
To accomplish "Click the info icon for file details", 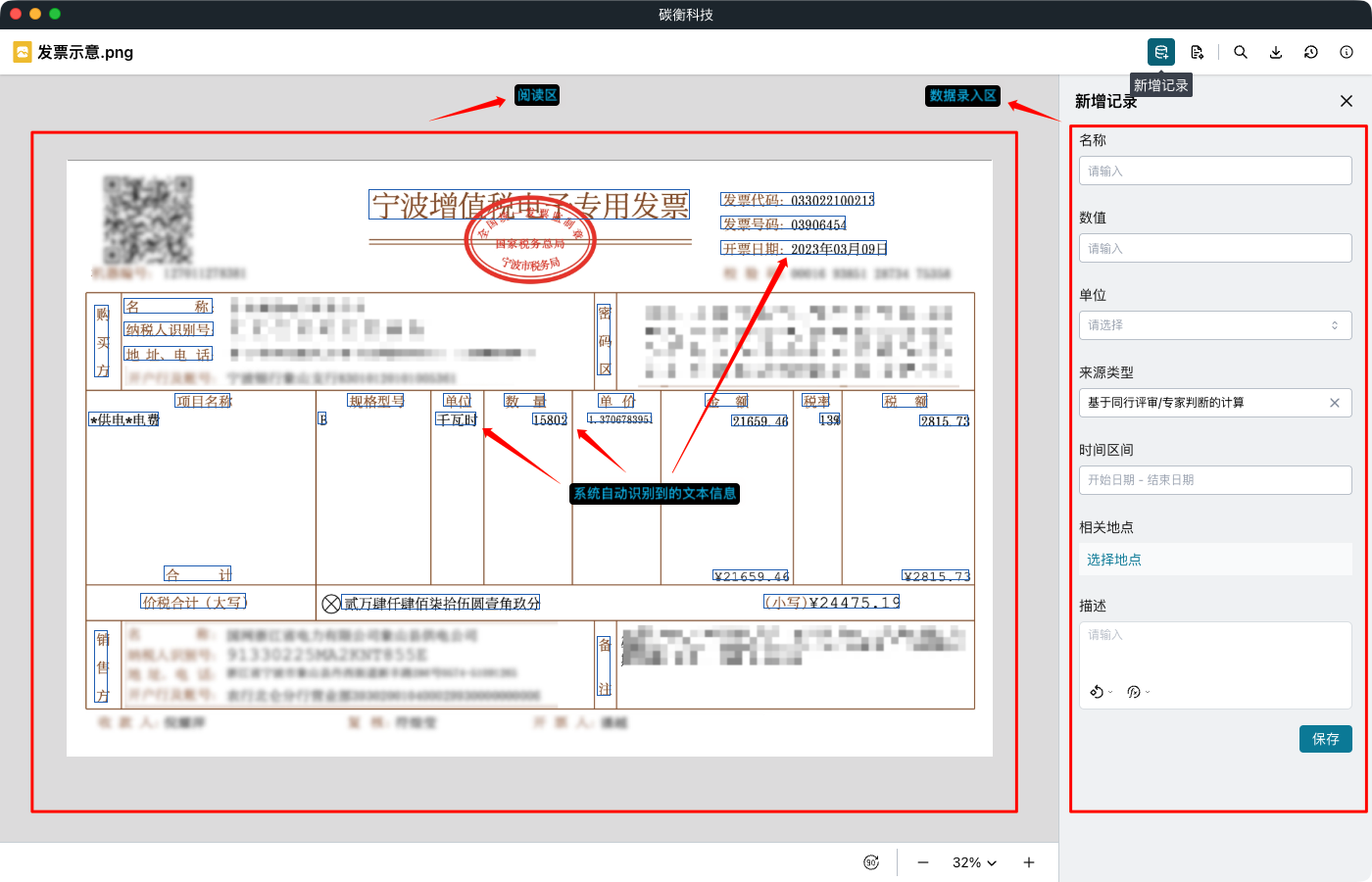I will coord(1347,52).
